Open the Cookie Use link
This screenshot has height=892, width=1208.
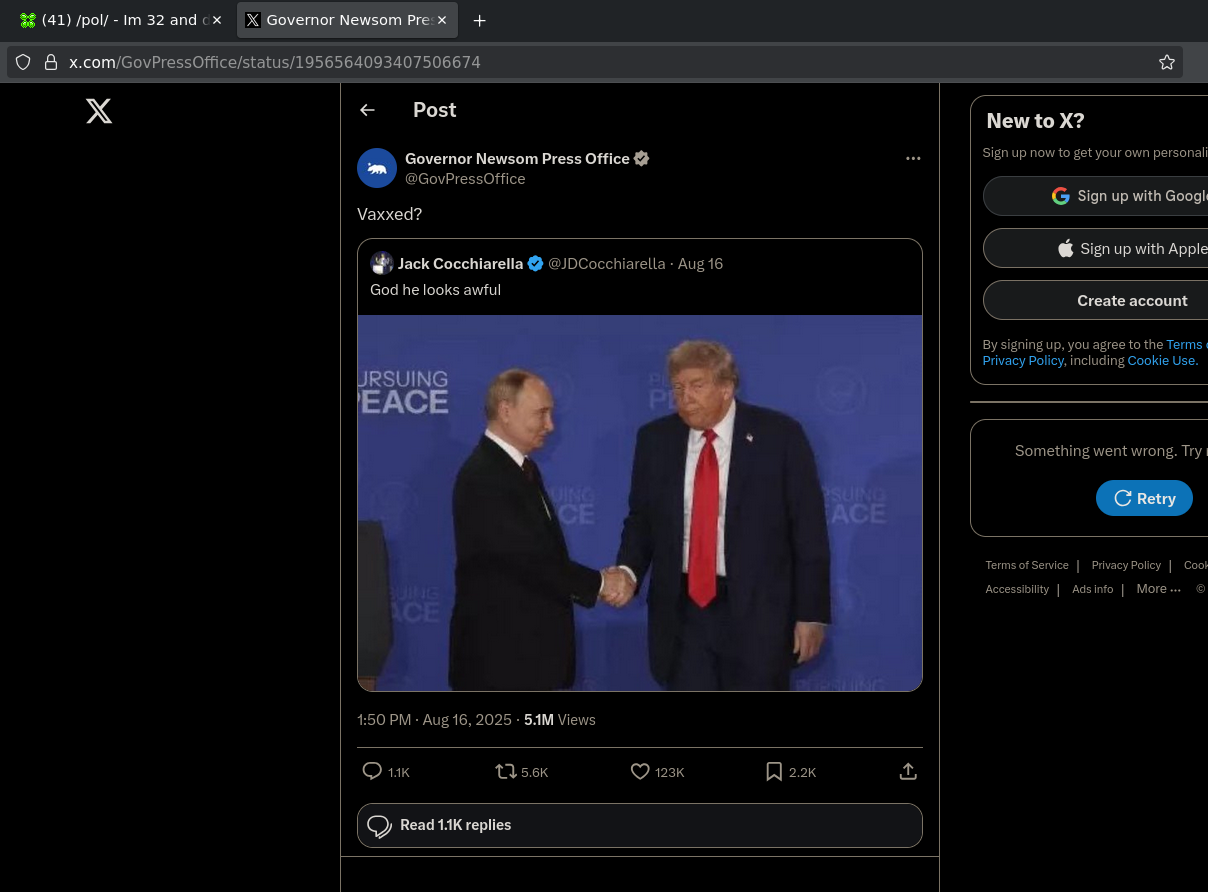(1162, 360)
